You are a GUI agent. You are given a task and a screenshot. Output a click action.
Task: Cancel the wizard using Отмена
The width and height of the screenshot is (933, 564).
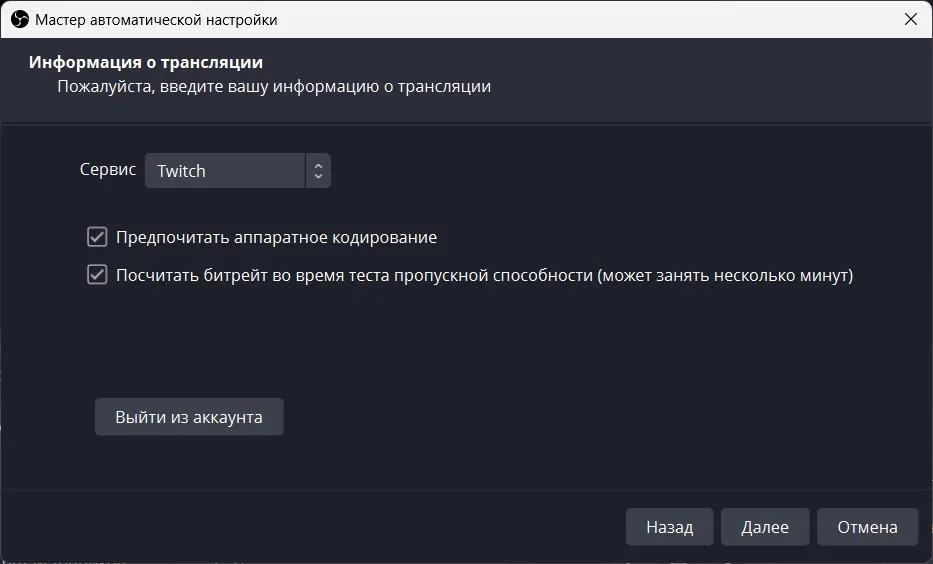868,527
